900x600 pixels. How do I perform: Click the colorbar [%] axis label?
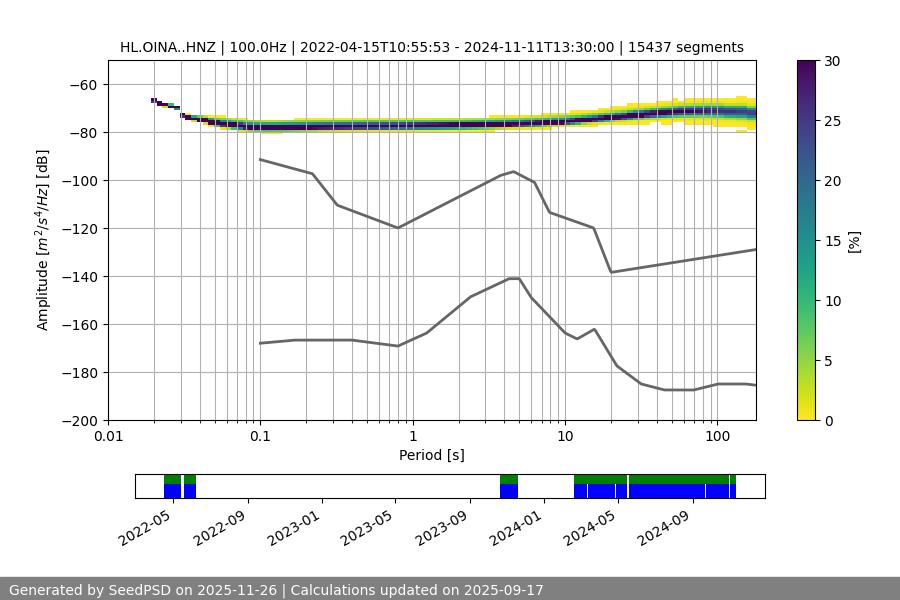click(854, 241)
